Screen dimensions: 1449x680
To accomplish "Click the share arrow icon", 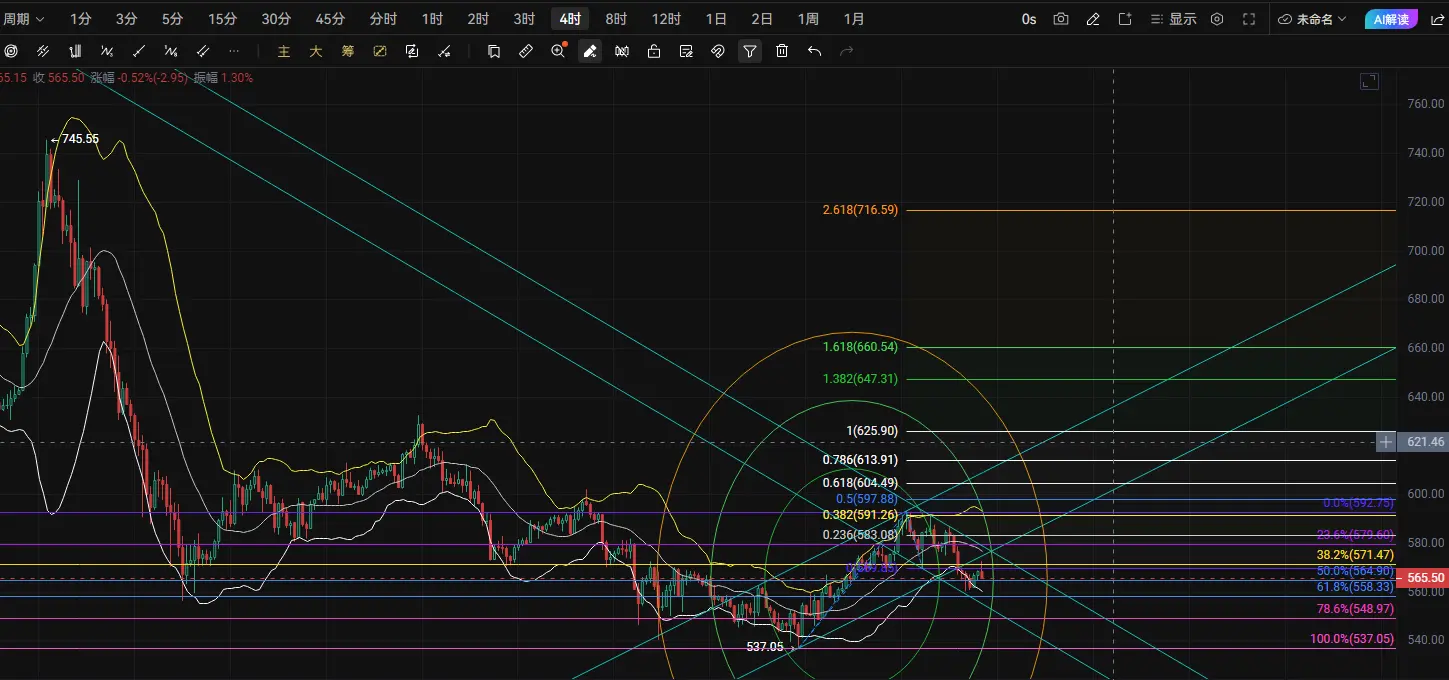I will click(1438, 19).
